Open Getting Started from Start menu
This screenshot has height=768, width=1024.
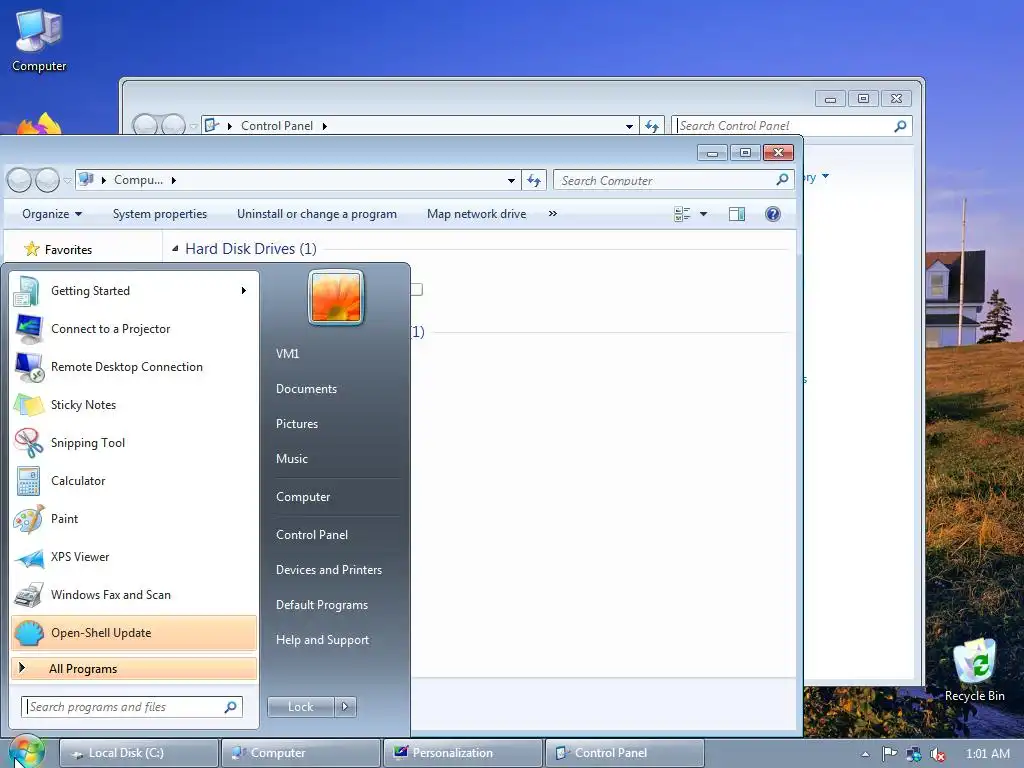pos(134,291)
